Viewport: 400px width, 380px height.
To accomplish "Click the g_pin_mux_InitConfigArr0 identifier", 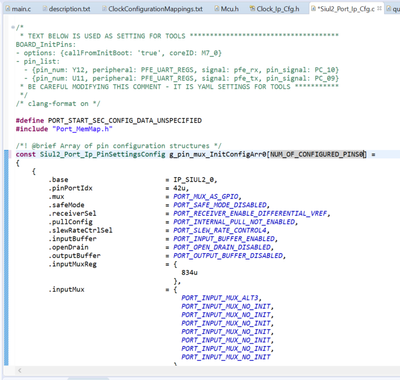I will click(218, 154).
